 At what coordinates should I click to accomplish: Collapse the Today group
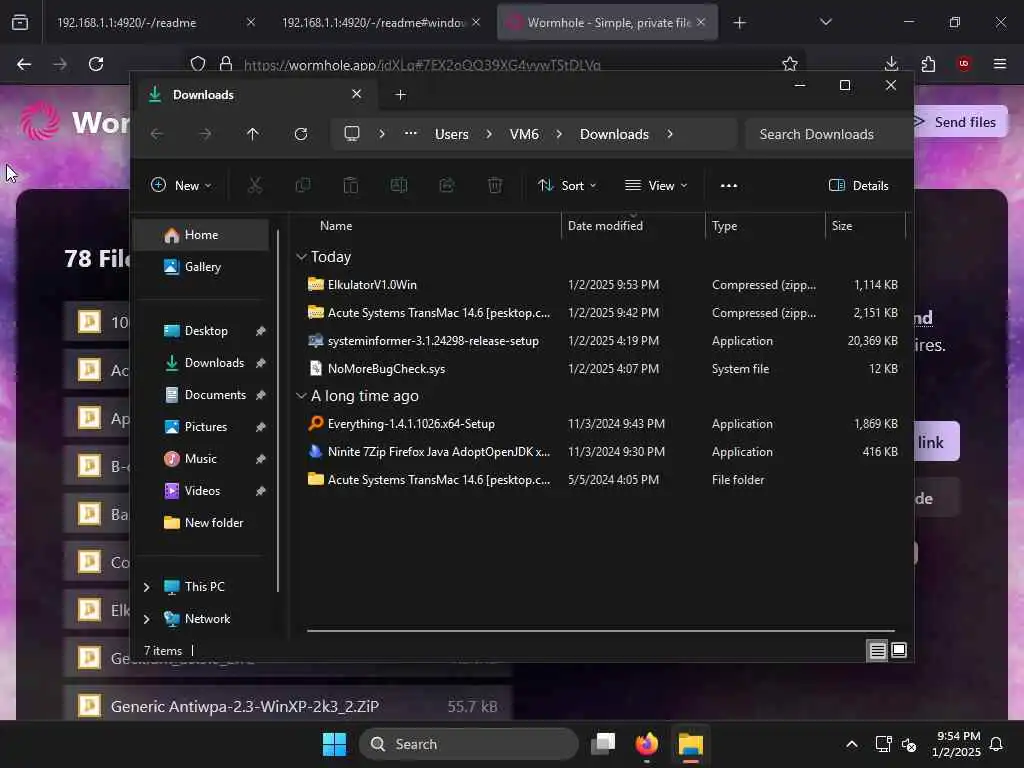click(x=301, y=257)
